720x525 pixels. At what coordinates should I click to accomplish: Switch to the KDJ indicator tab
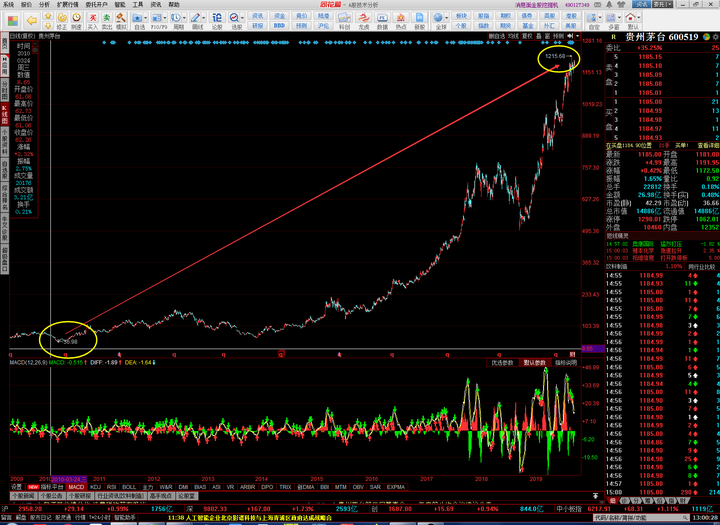[96, 487]
